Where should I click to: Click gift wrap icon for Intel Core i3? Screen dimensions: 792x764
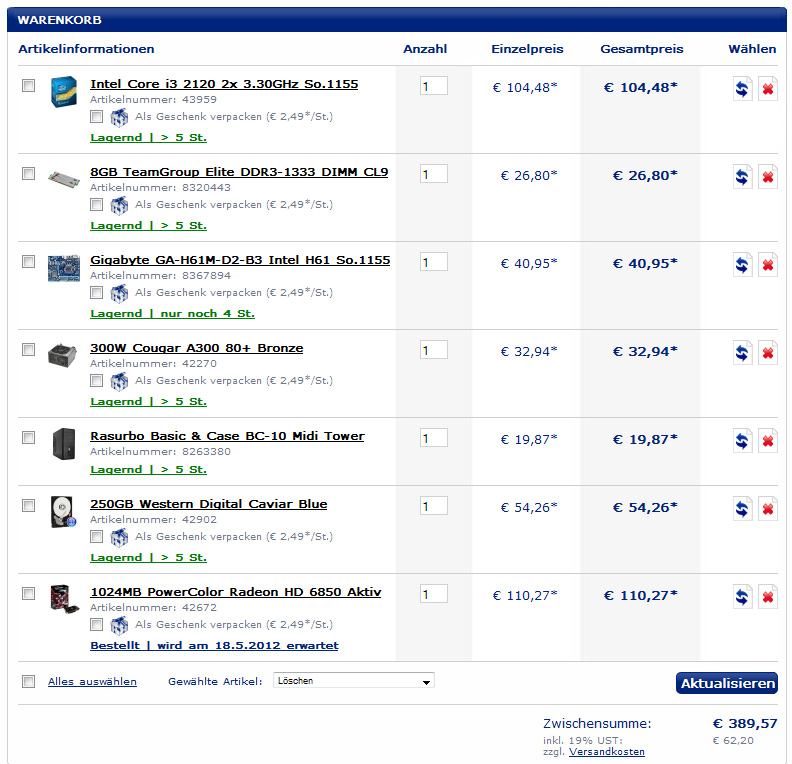(x=120, y=117)
